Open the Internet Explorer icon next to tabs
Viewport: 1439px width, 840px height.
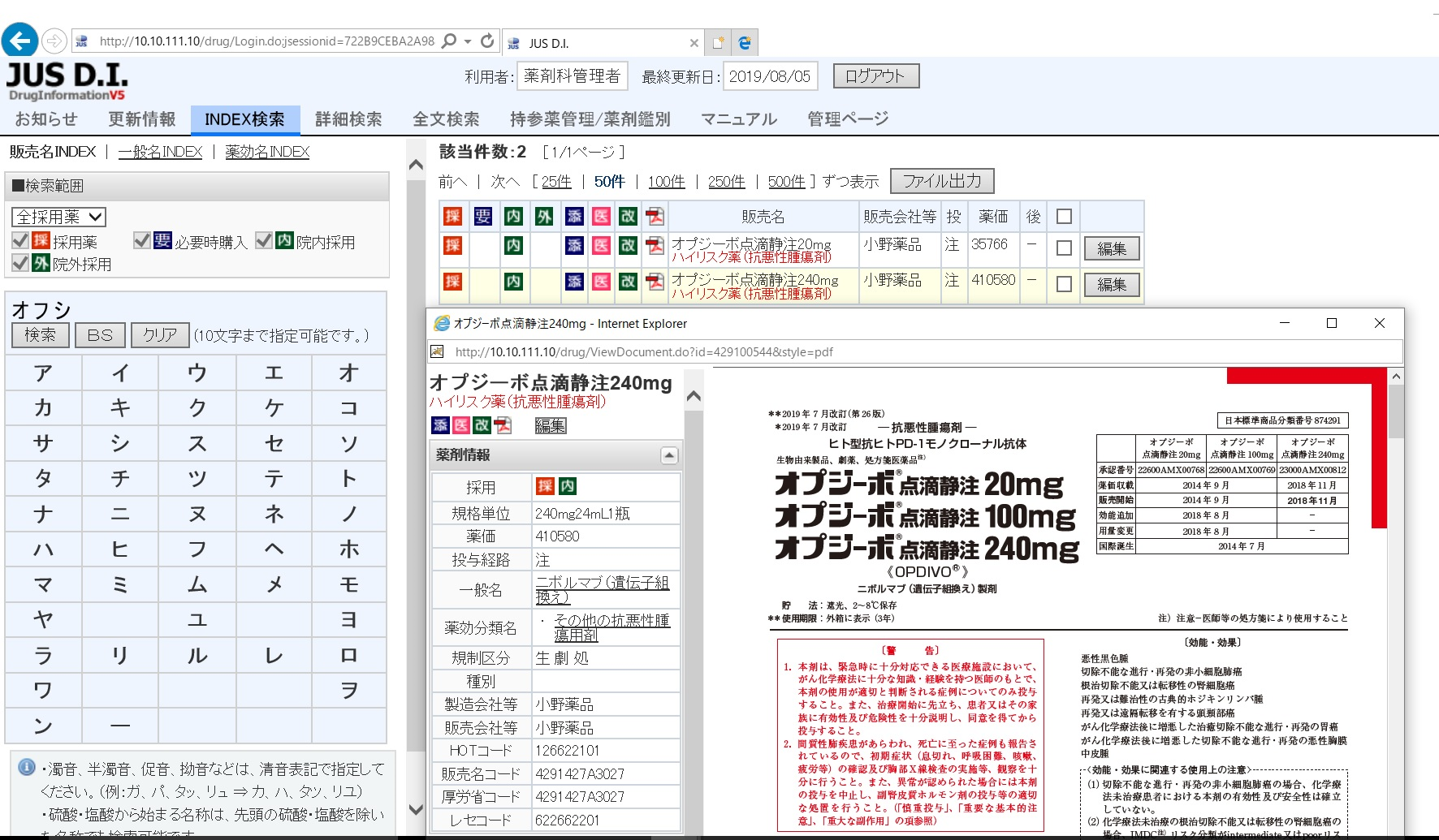click(x=745, y=43)
